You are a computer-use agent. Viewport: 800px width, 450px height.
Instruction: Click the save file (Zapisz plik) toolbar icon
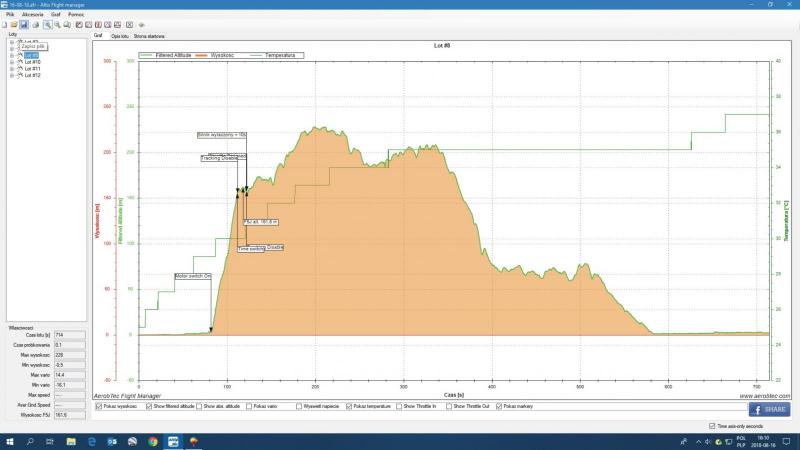pyautogui.click(x=24, y=25)
